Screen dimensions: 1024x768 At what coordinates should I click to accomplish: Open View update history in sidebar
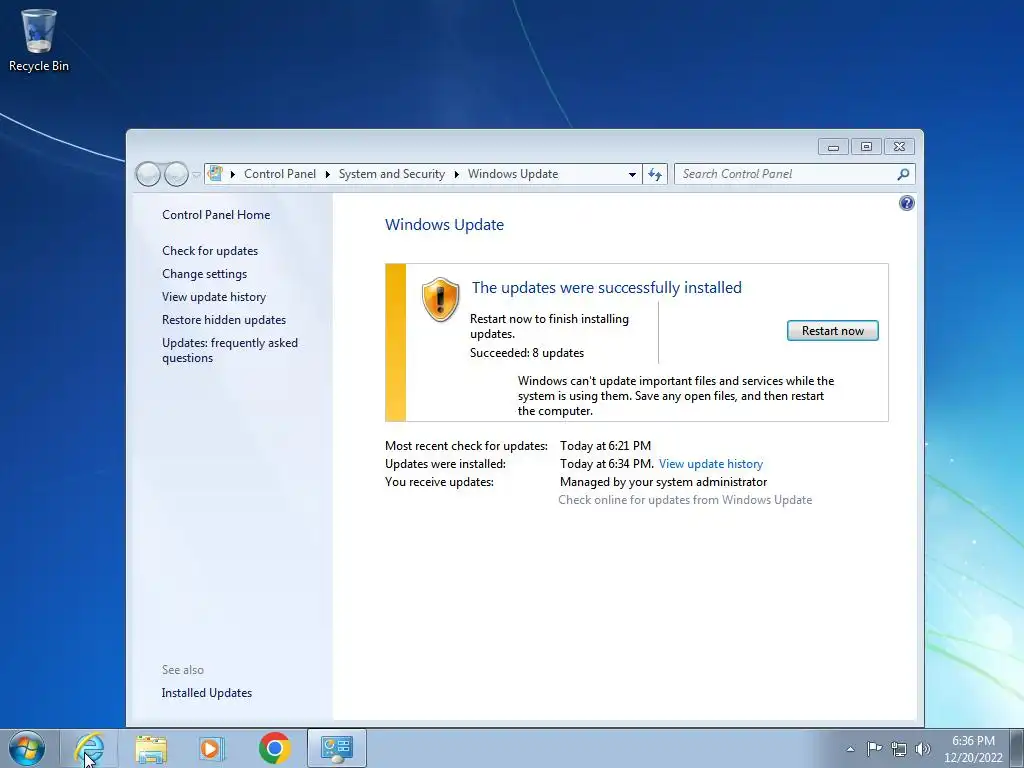tap(214, 296)
